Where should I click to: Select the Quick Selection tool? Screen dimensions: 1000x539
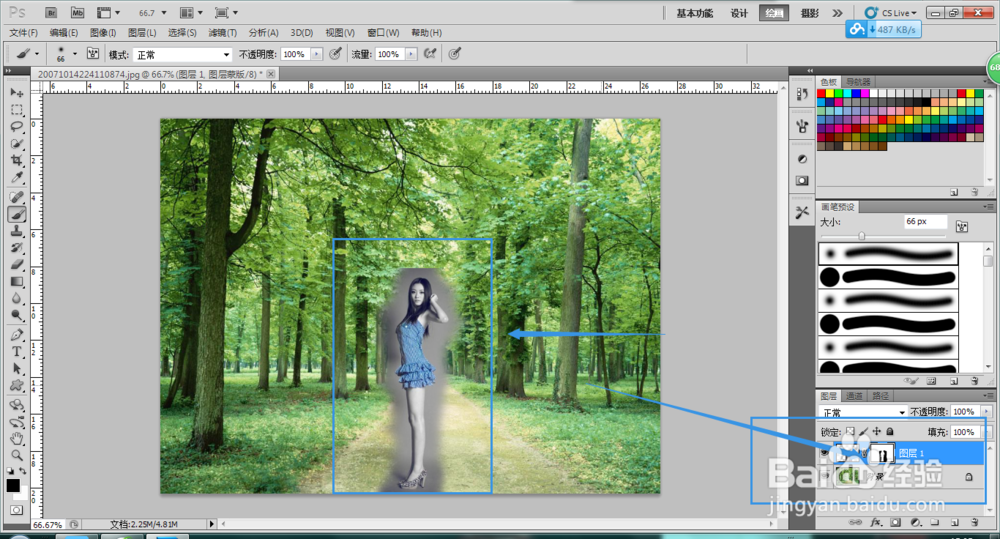pos(17,144)
